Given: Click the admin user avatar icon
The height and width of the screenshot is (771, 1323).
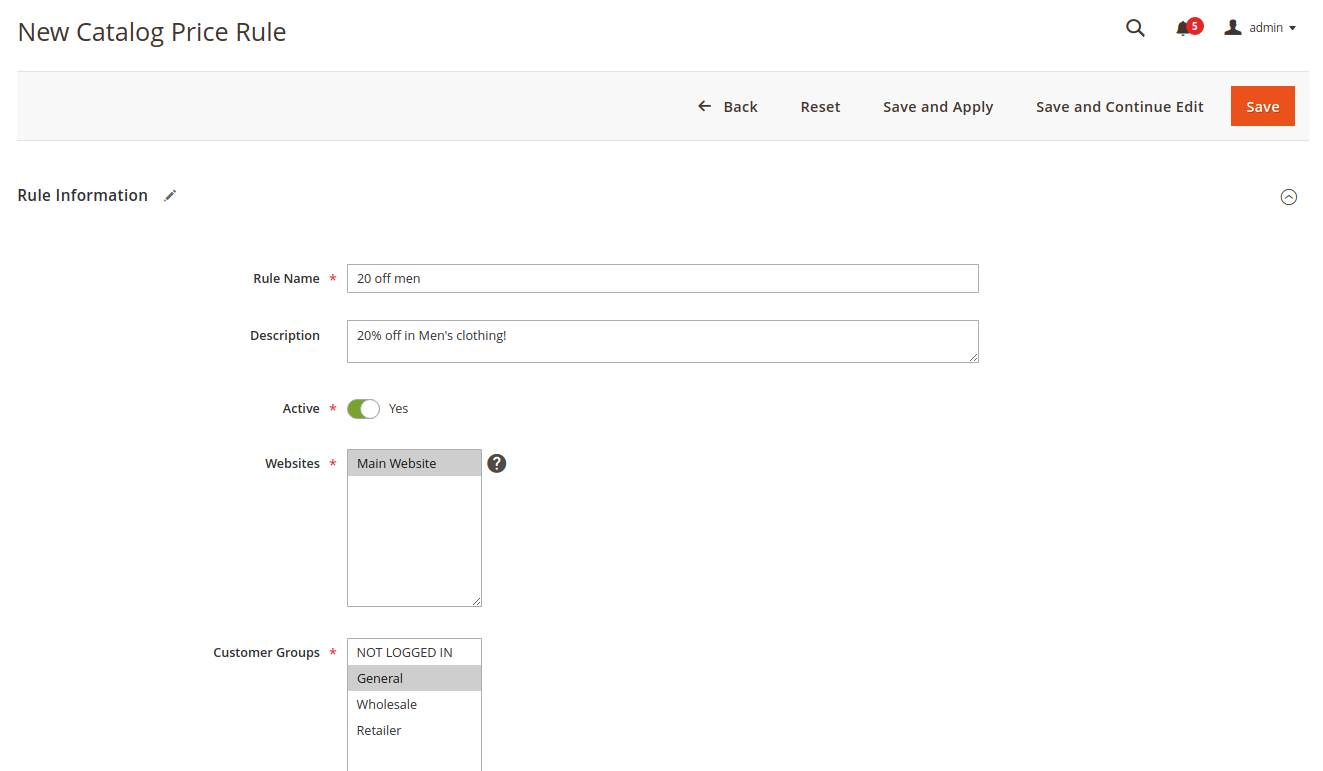Looking at the screenshot, I should tap(1233, 28).
